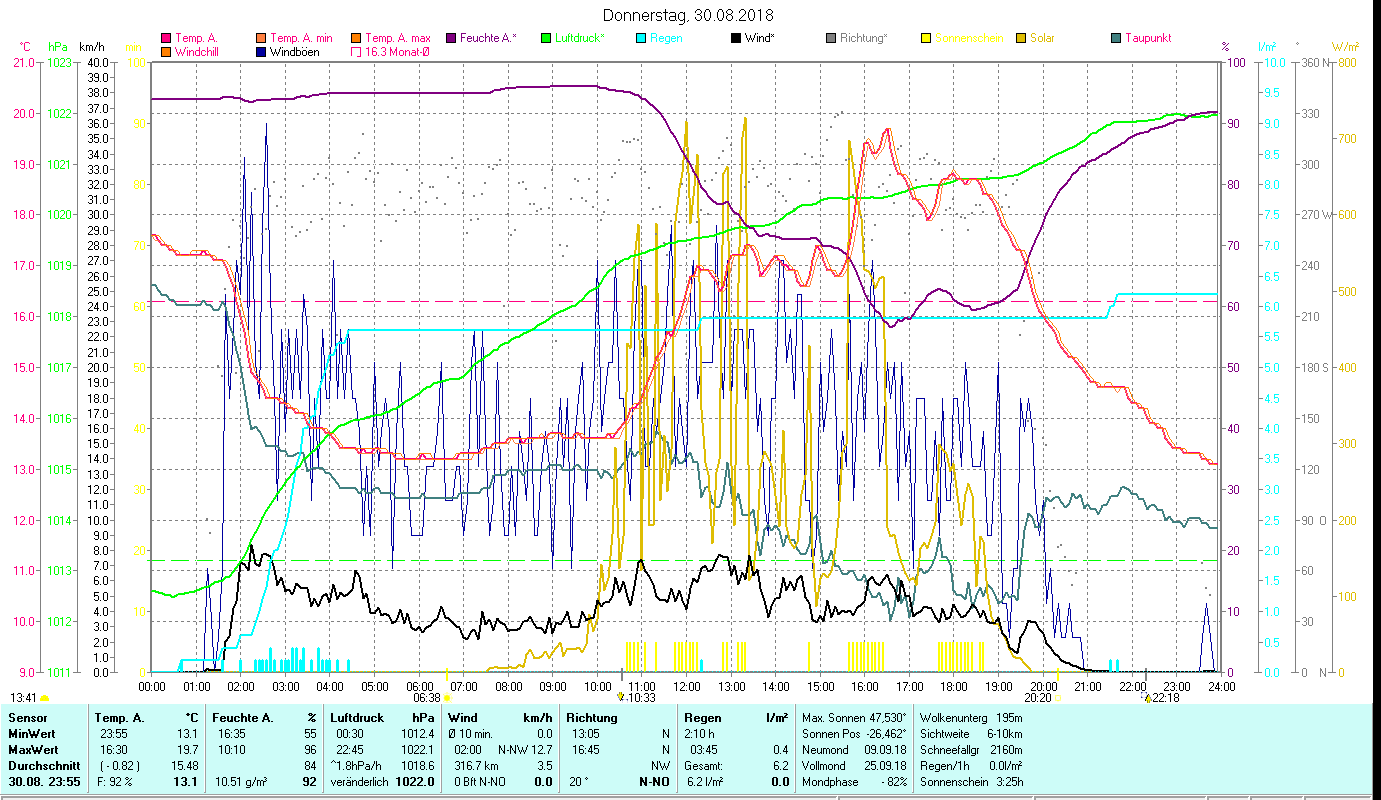The height and width of the screenshot is (800, 1381).
Task: Click the Vollmond date 25.09.18
Action: tap(883, 766)
